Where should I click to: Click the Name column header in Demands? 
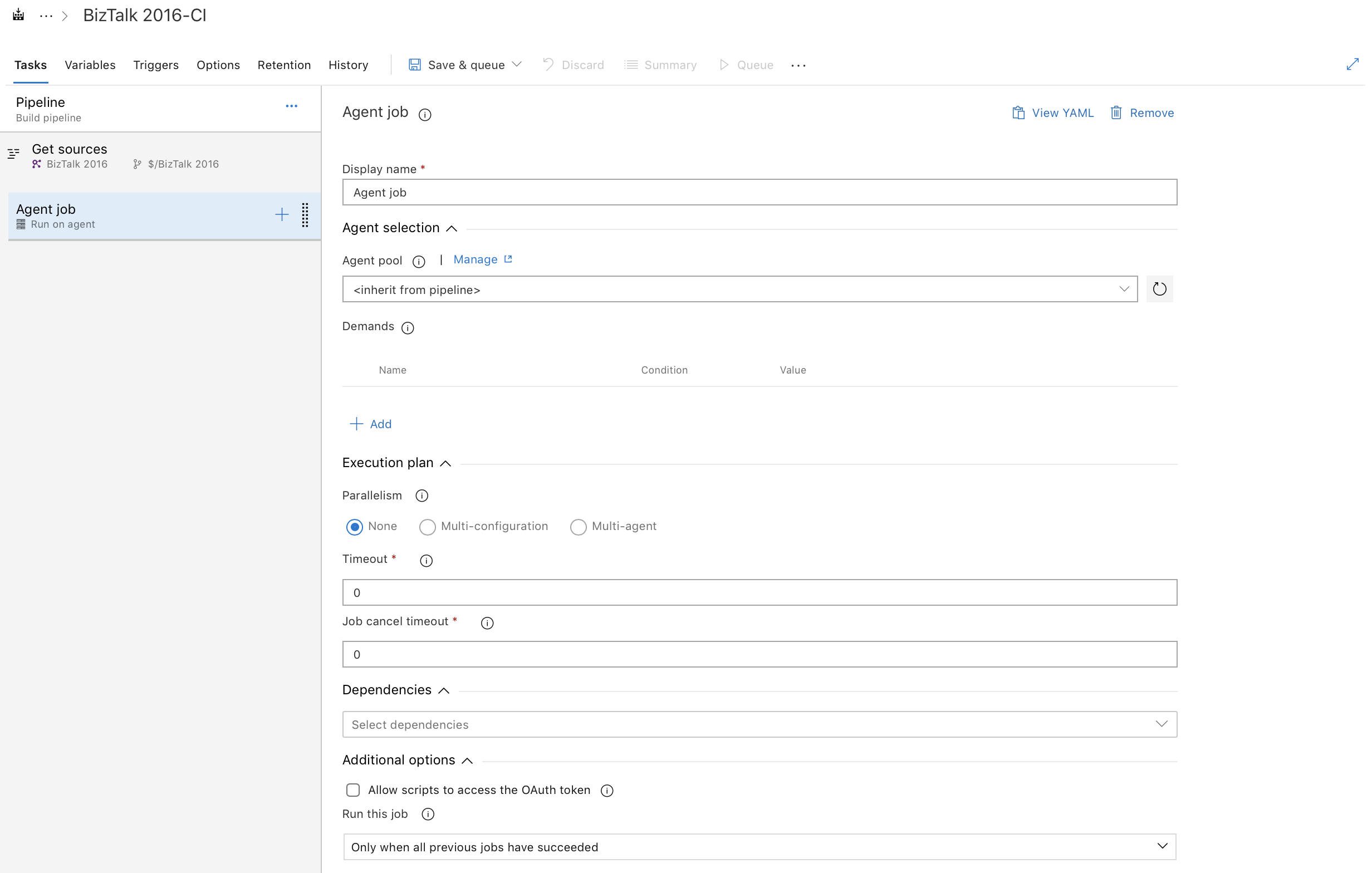pos(393,370)
